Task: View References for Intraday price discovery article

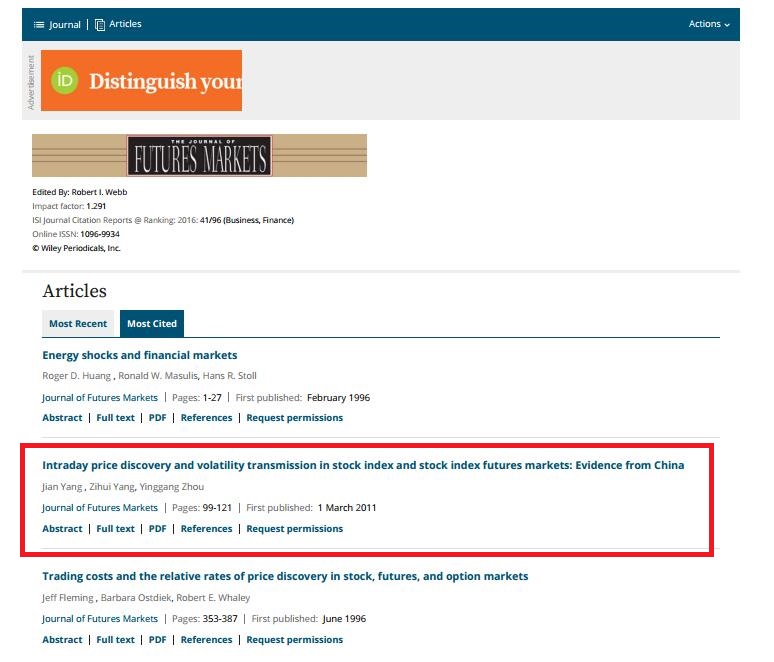Action: click(x=206, y=529)
